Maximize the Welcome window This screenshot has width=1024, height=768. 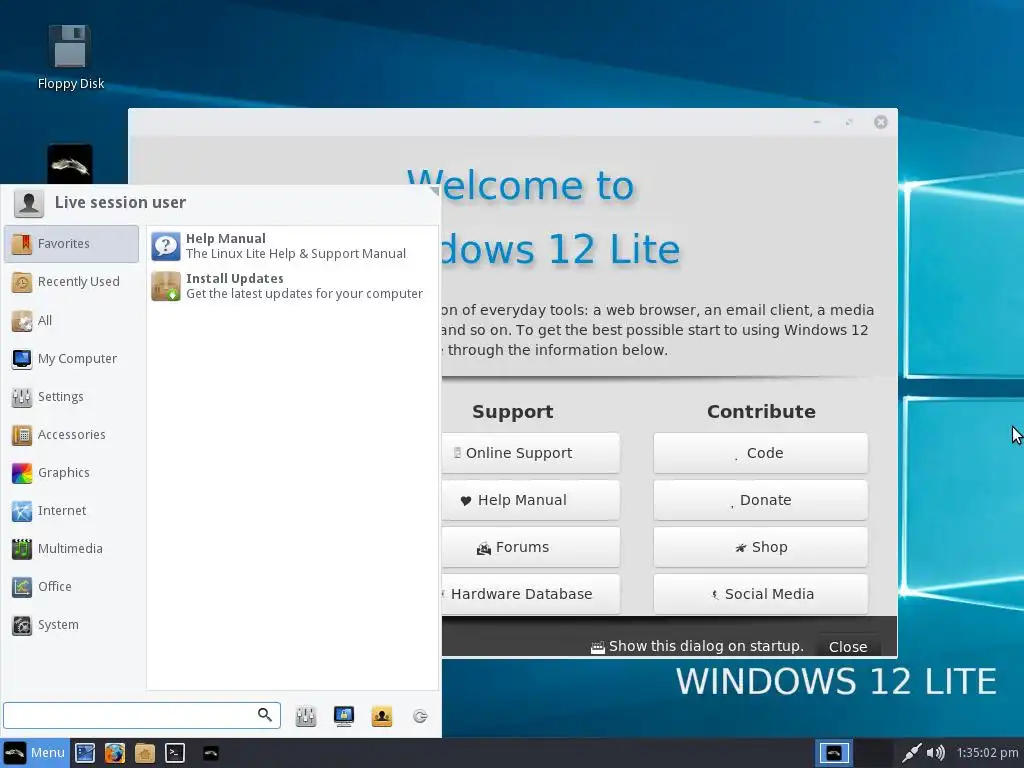pos(849,122)
